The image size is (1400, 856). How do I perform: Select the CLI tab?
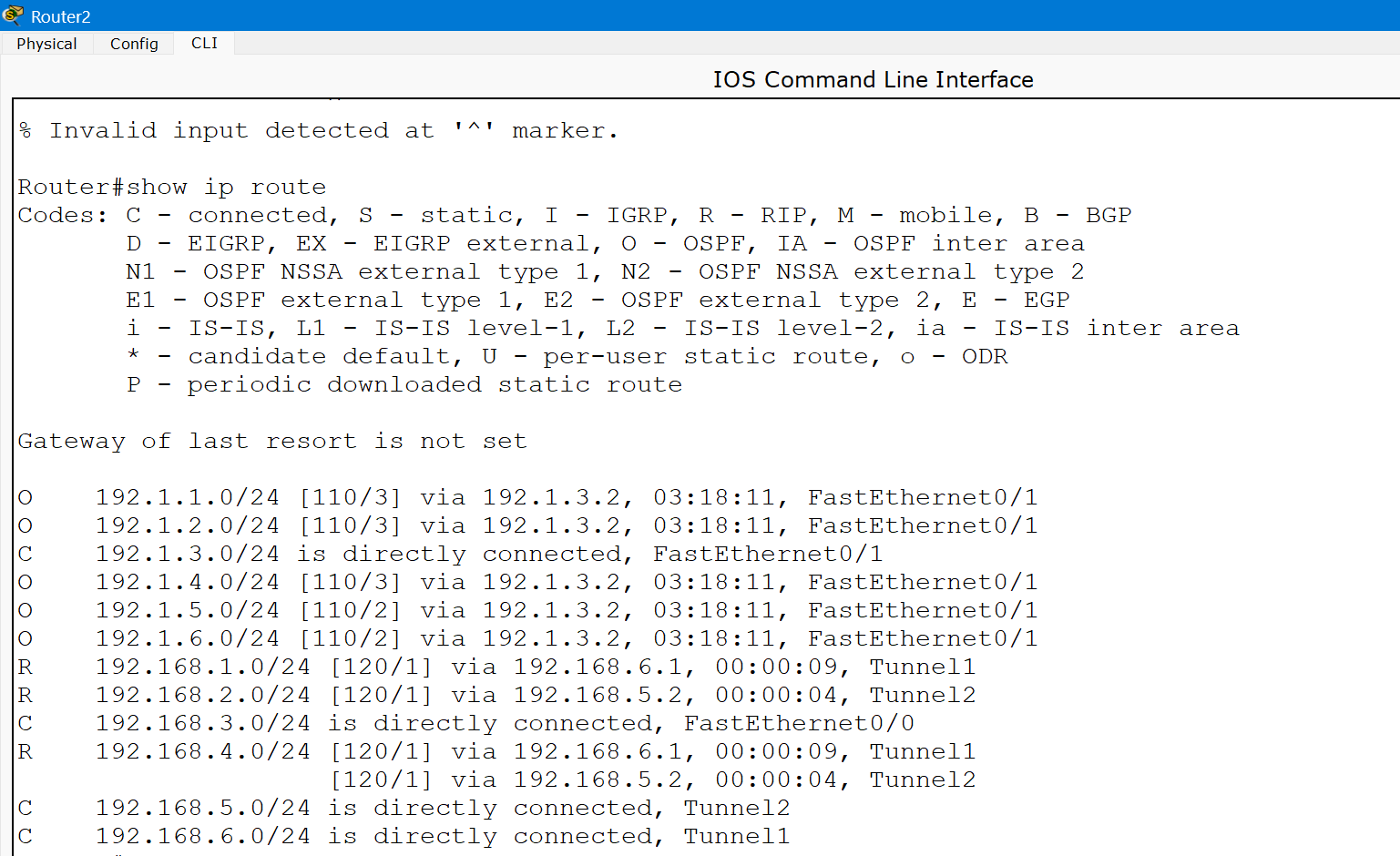pyautogui.click(x=204, y=44)
